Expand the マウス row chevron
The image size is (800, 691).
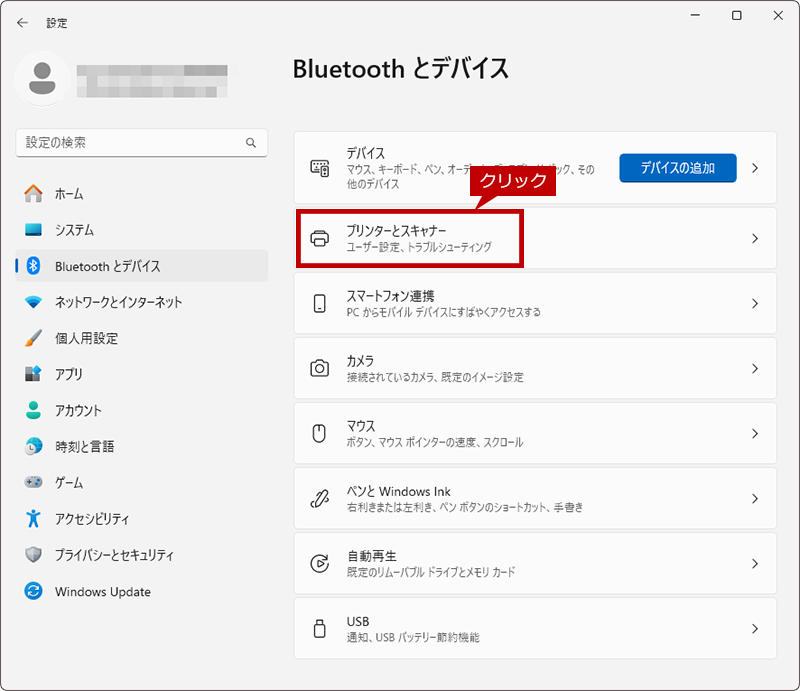[x=755, y=433]
